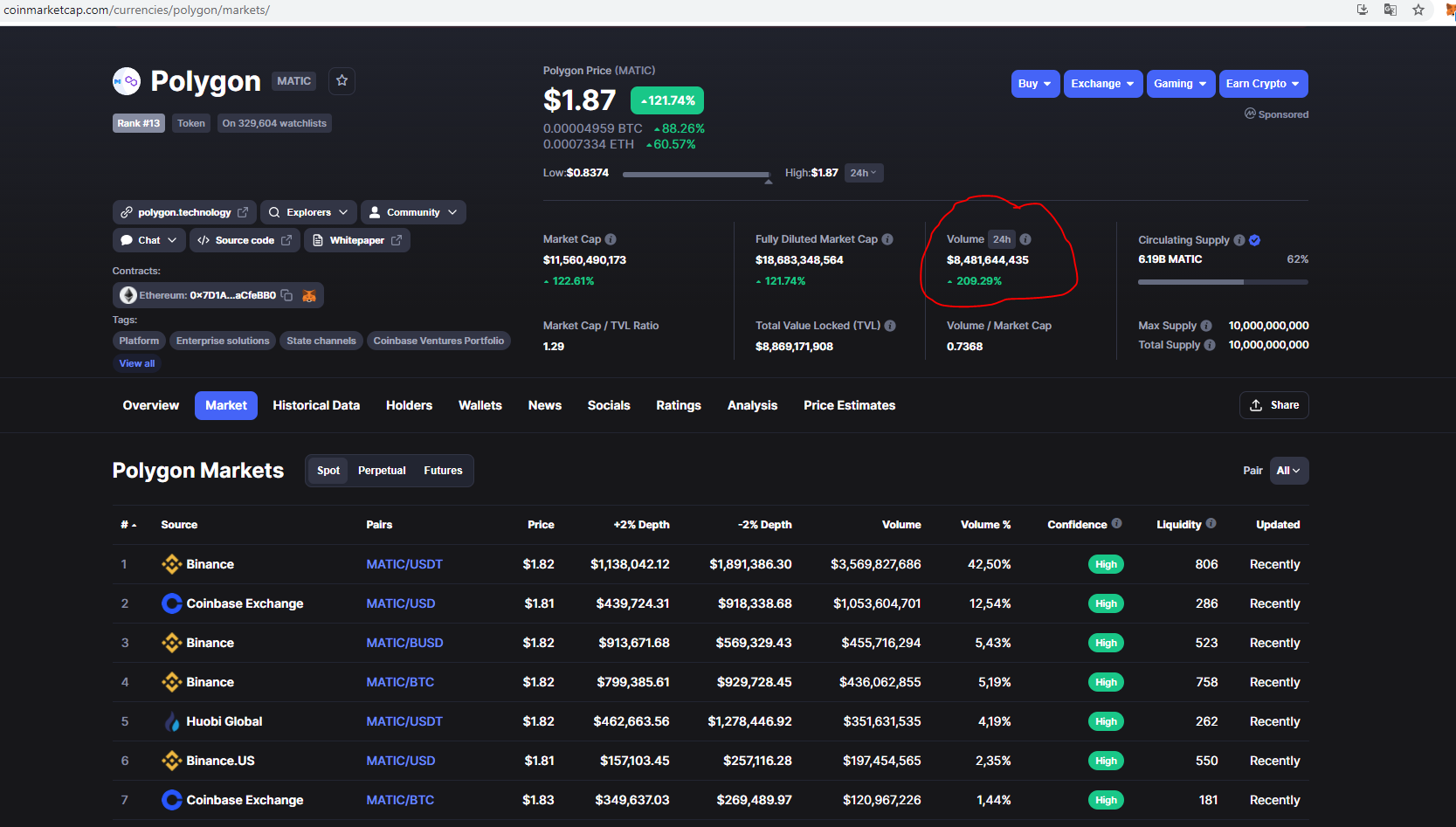
Task: Click the low-high price range slider
Action: [x=696, y=175]
